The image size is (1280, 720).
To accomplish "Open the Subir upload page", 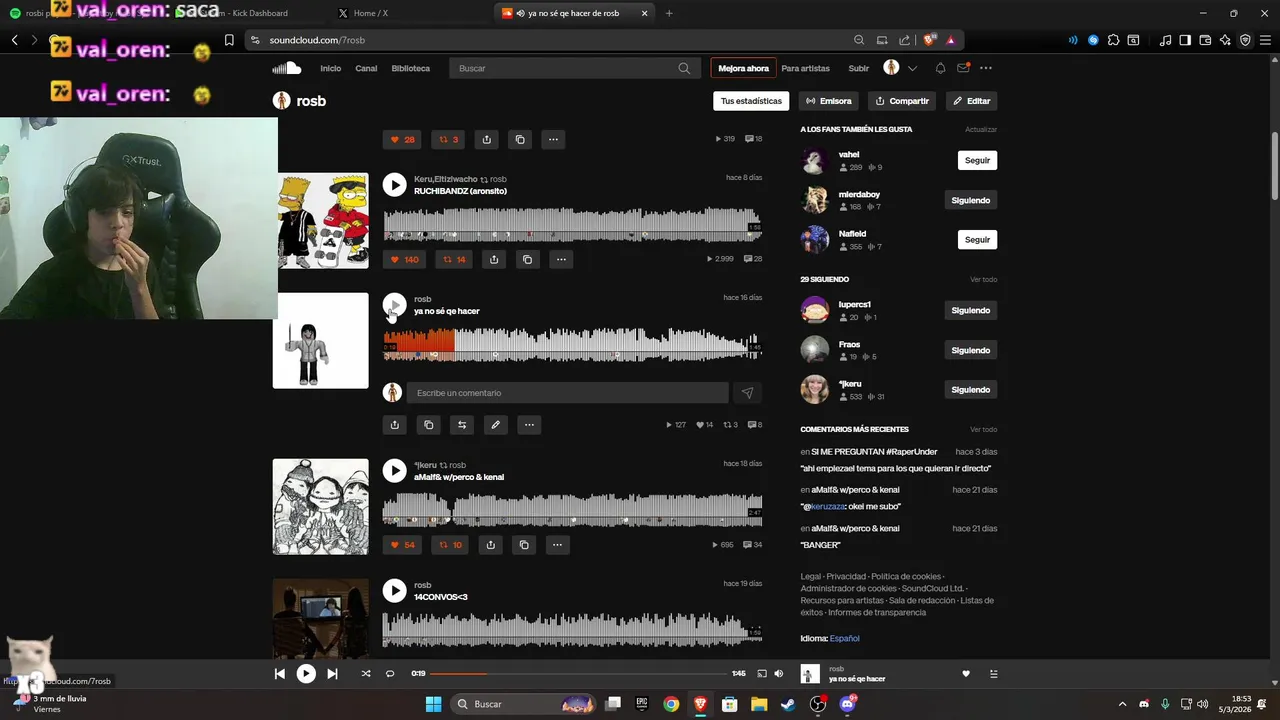I will [x=859, y=68].
